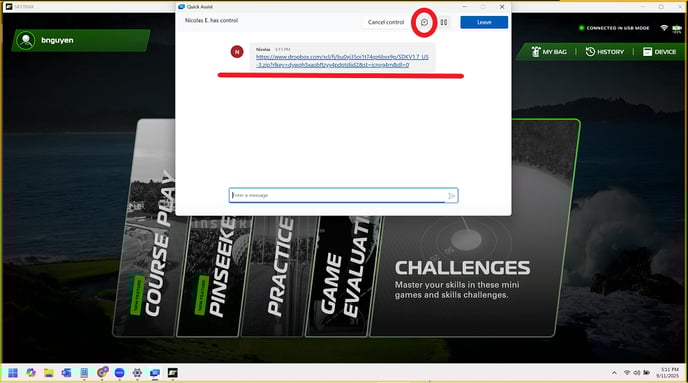Viewport: 688px width, 383px height.
Task: Open the taskbar clock and date
Action: (667, 373)
